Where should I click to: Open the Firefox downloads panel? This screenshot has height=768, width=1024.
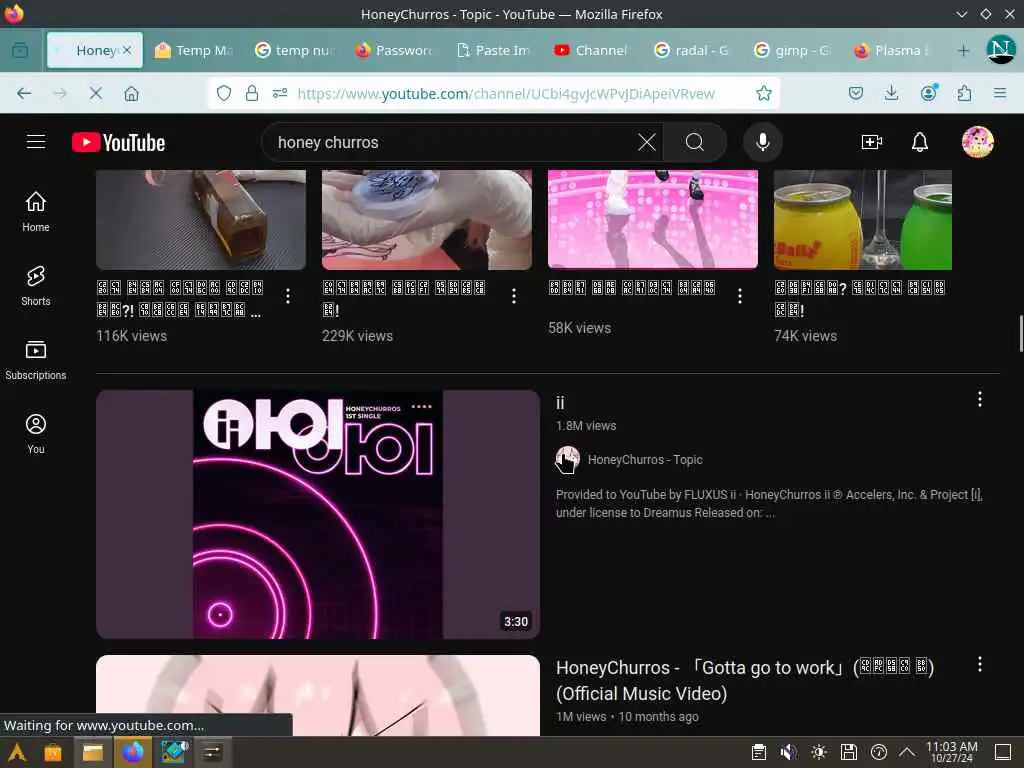(x=891, y=93)
